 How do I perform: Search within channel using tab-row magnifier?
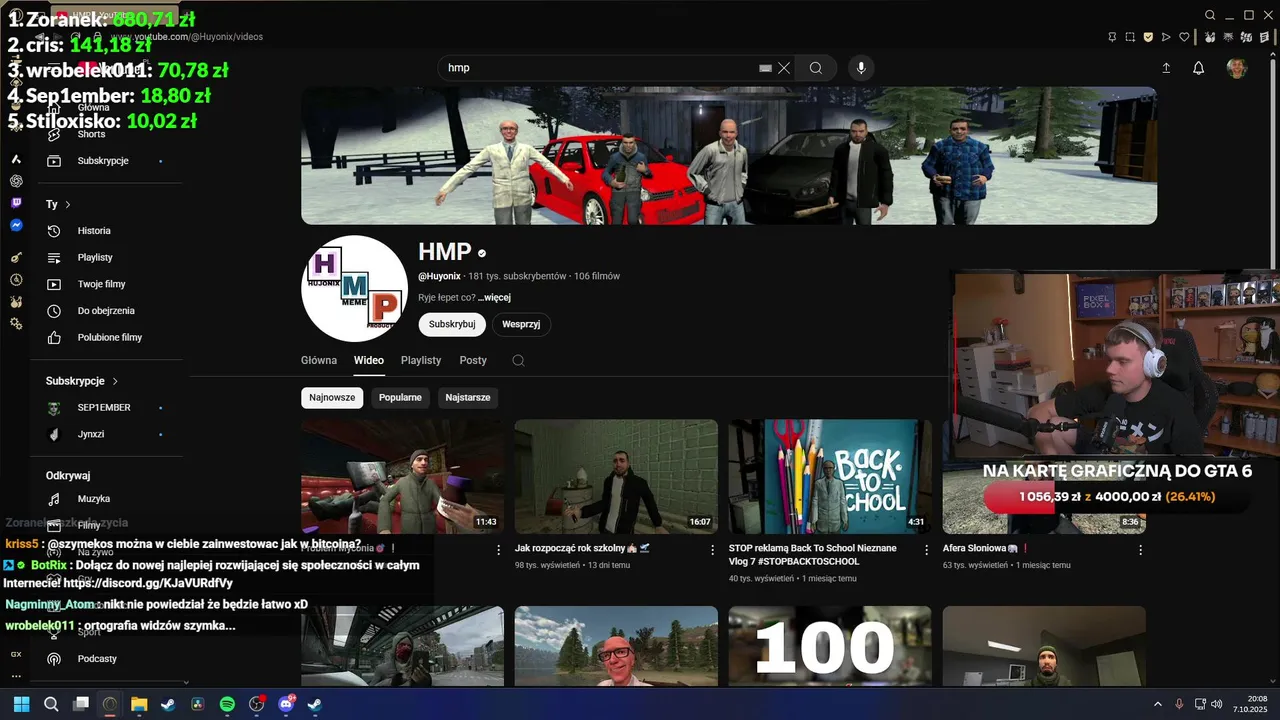[x=518, y=360]
